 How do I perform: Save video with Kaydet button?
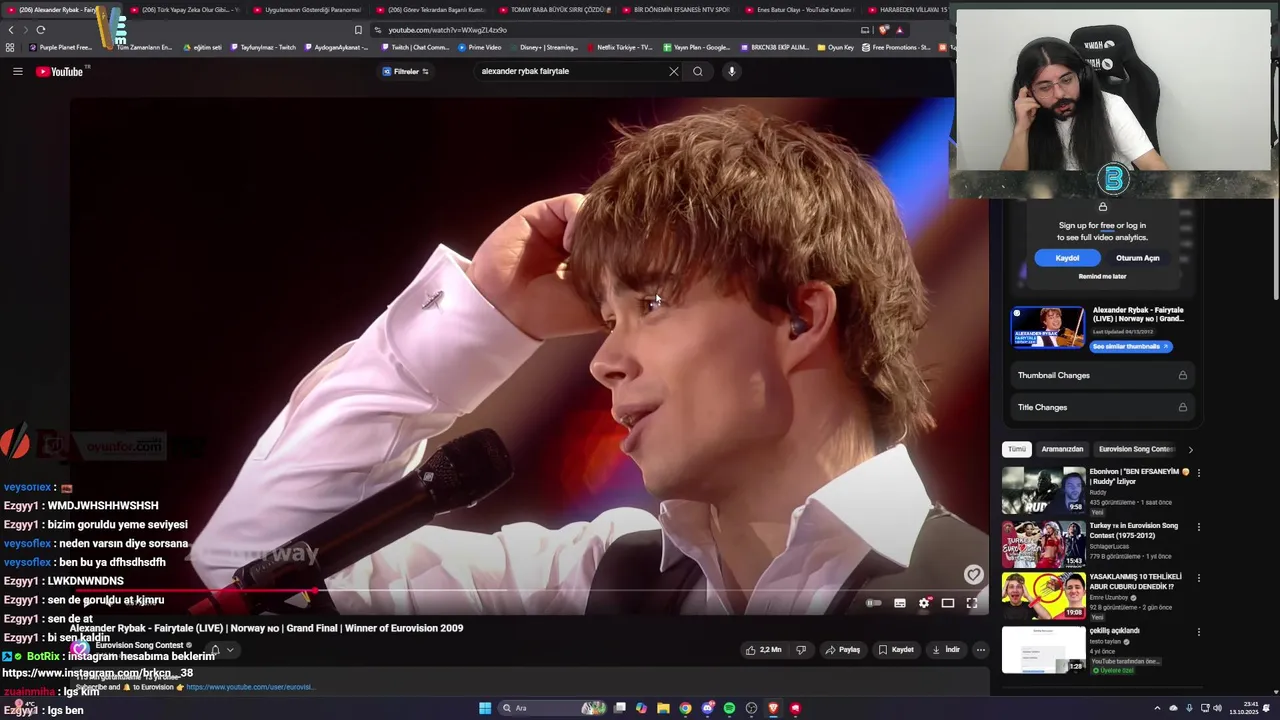click(x=896, y=650)
